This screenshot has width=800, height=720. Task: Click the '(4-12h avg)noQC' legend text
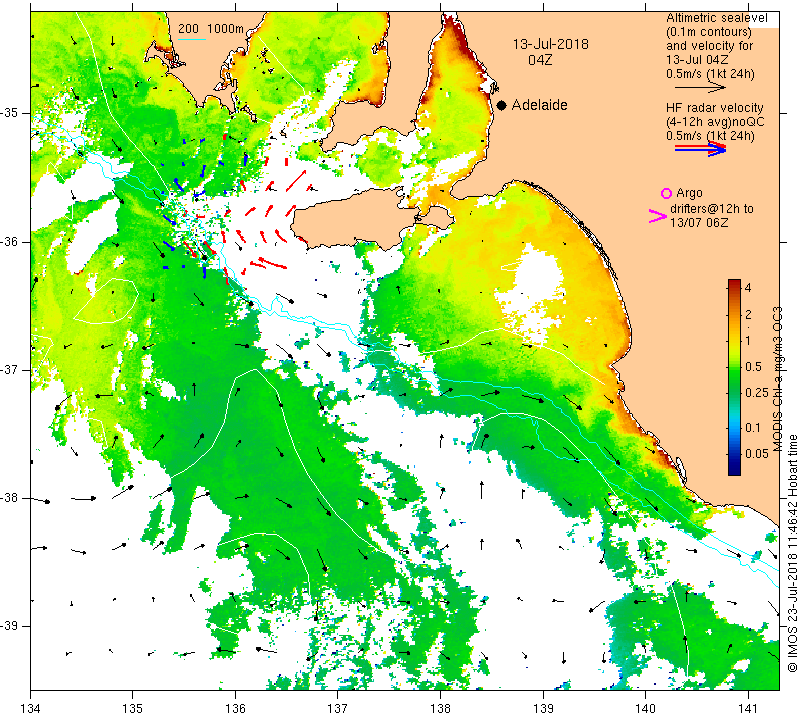point(715,121)
